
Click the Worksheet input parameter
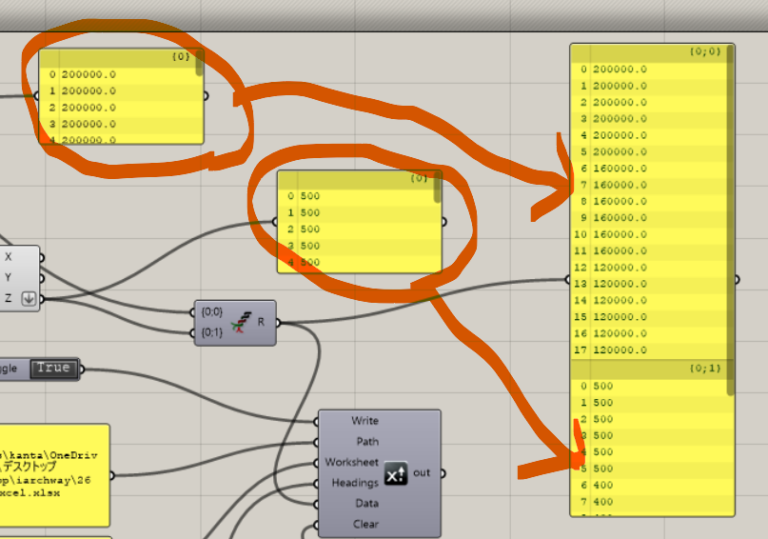click(x=351, y=462)
